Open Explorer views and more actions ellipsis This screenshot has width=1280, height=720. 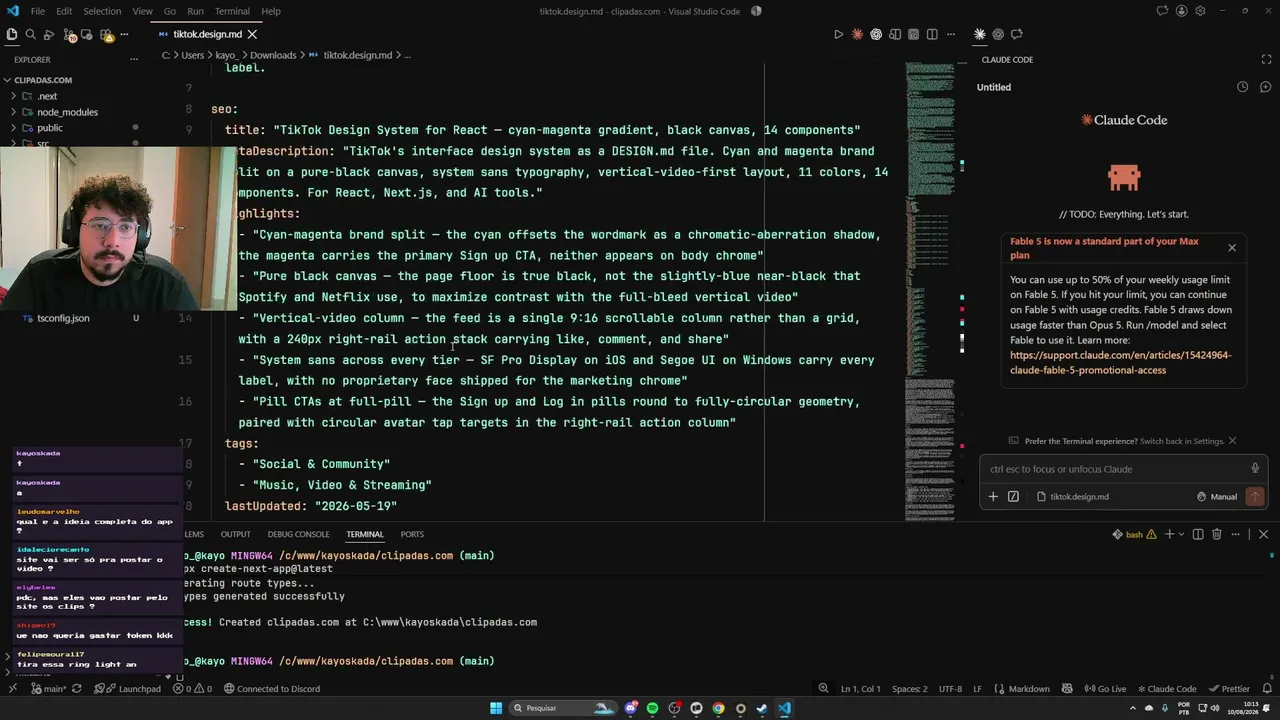pyautogui.click(x=134, y=59)
